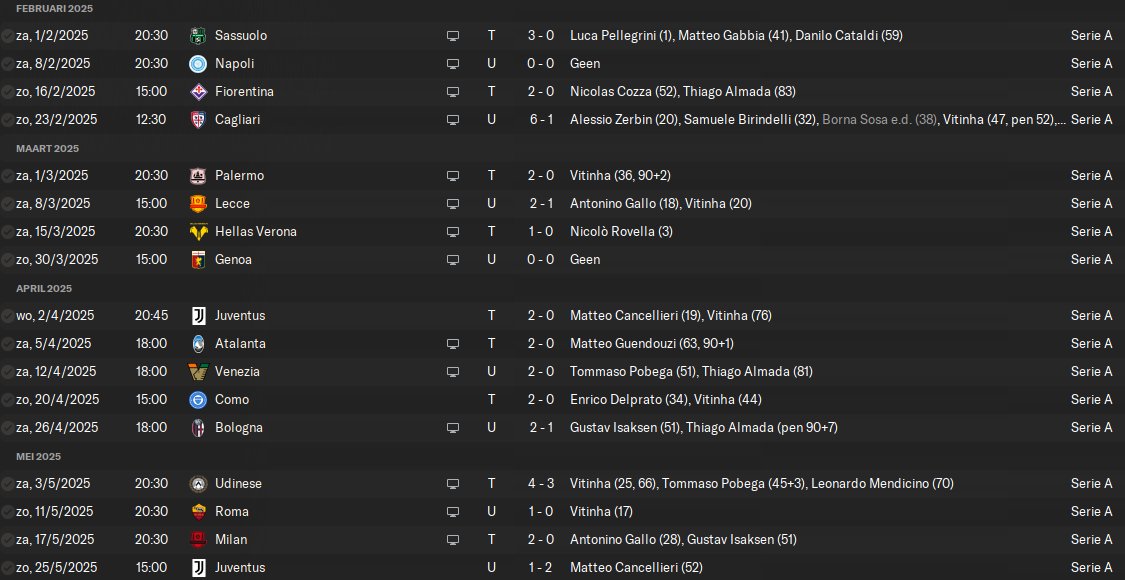Image resolution: width=1125 pixels, height=580 pixels.
Task: Select the Atalanta club crest
Action: pos(198,343)
